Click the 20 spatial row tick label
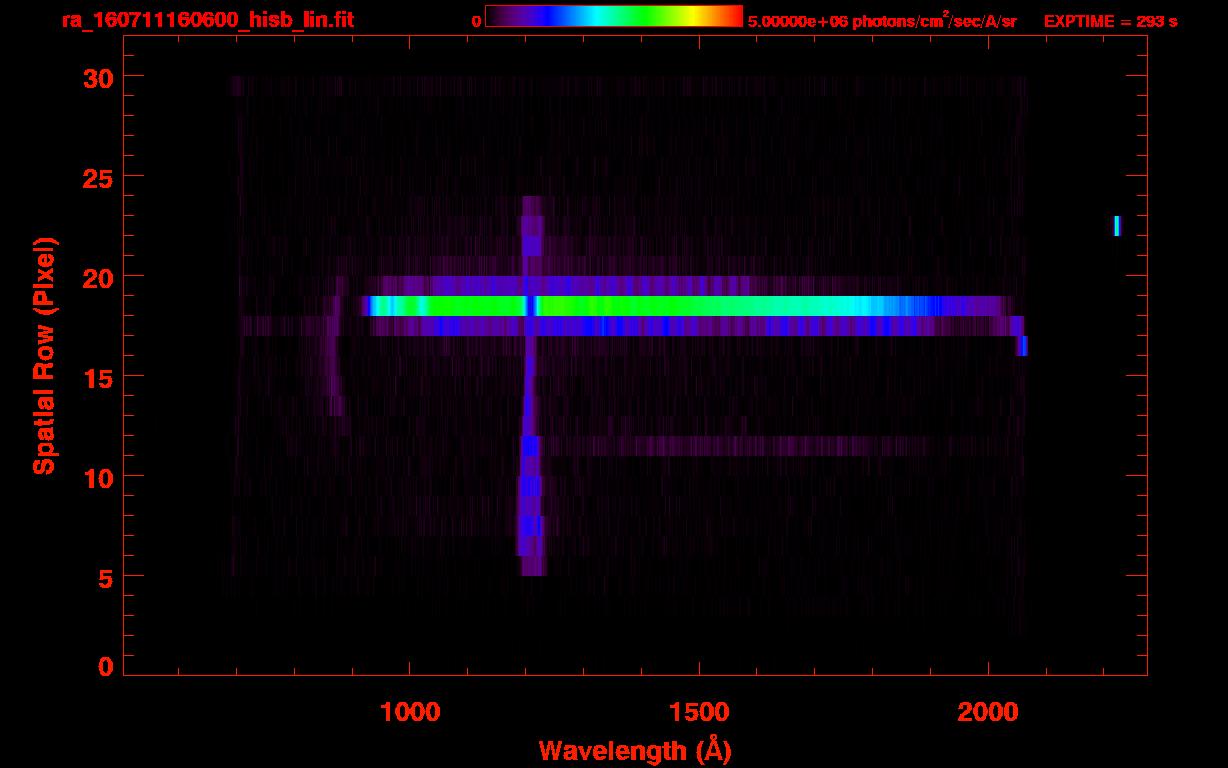Image resolution: width=1228 pixels, height=768 pixels. click(x=100, y=277)
